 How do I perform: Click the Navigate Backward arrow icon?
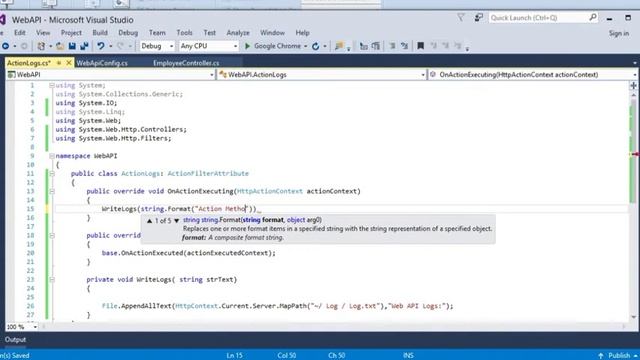(x=5, y=46)
